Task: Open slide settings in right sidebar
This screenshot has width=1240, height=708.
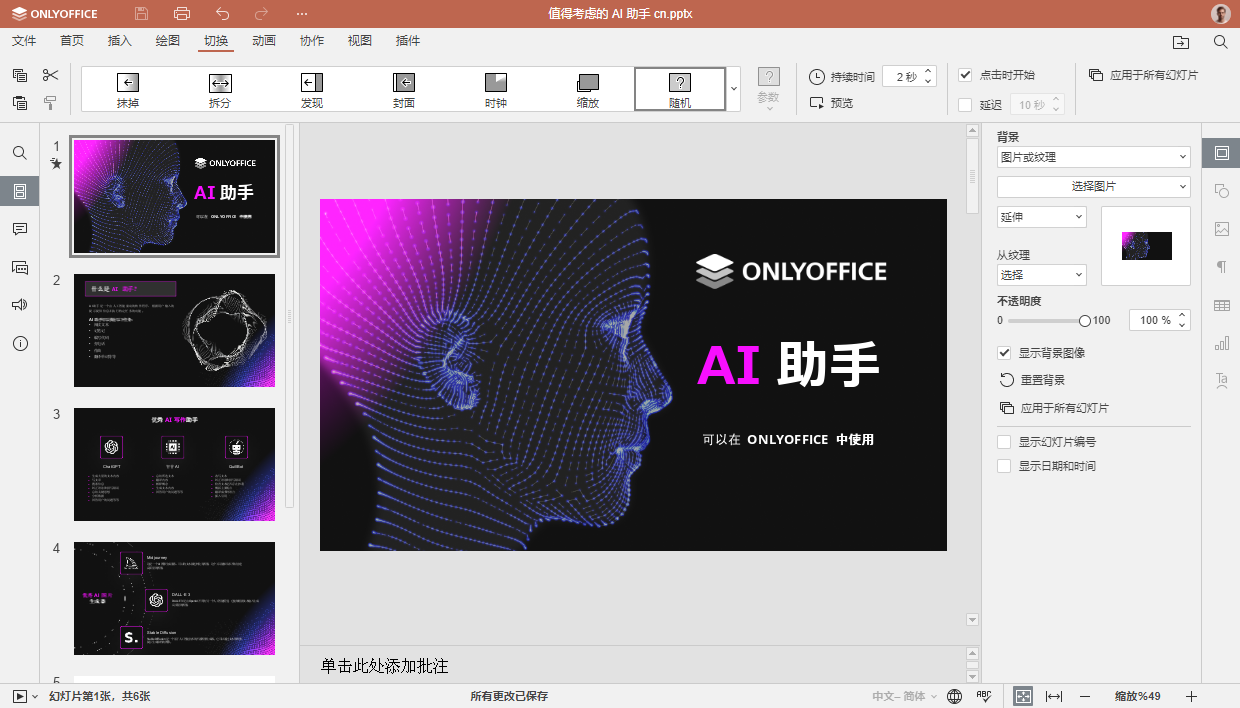Action: point(1221,153)
